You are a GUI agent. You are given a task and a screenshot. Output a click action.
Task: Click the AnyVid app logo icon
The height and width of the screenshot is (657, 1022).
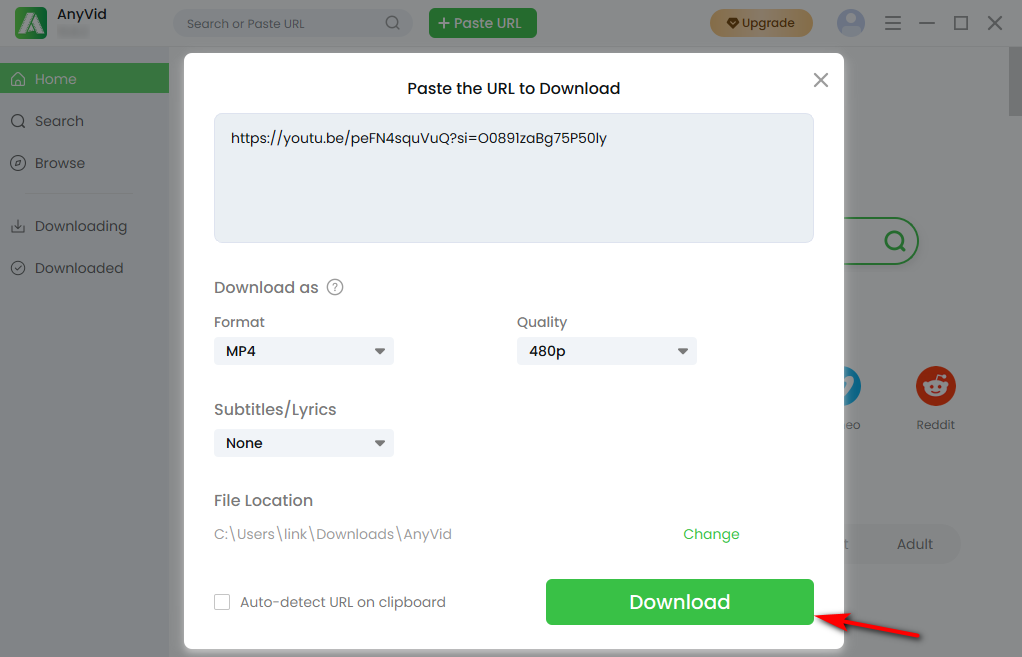pos(31,23)
